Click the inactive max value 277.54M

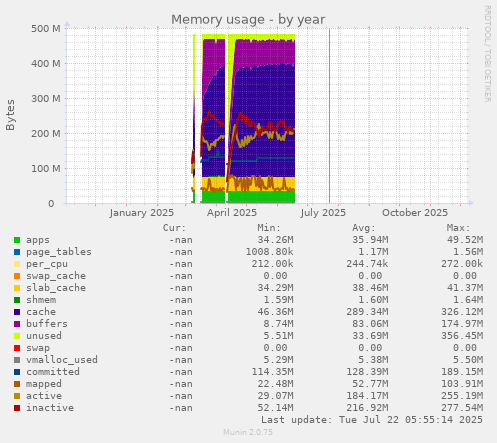[x=462, y=408]
